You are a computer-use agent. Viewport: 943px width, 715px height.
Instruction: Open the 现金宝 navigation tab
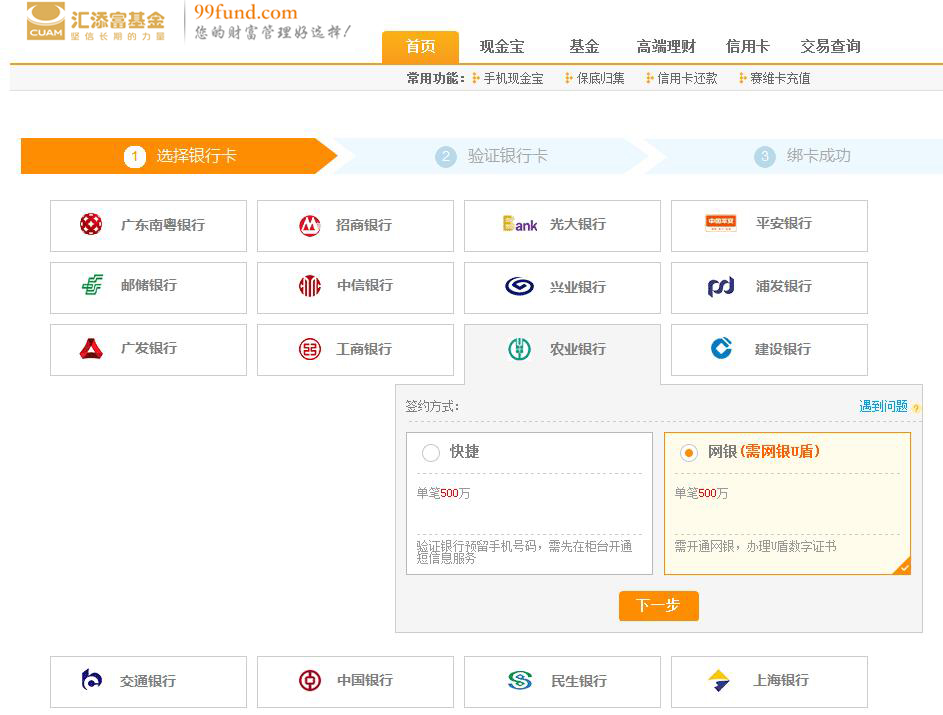[x=501, y=46]
